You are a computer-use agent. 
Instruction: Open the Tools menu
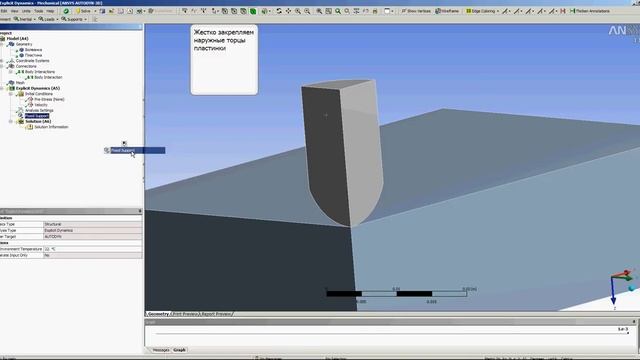point(38,11)
